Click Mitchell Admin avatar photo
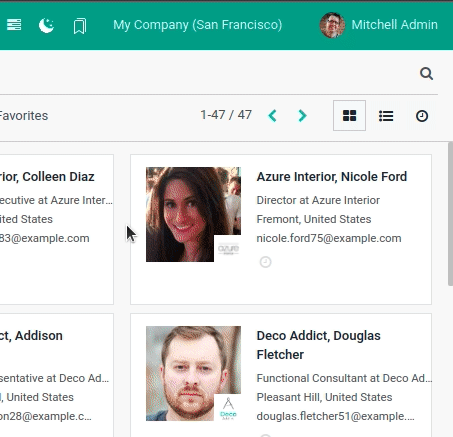The height and width of the screenshot is (437, 453). [x=332, y=25]
